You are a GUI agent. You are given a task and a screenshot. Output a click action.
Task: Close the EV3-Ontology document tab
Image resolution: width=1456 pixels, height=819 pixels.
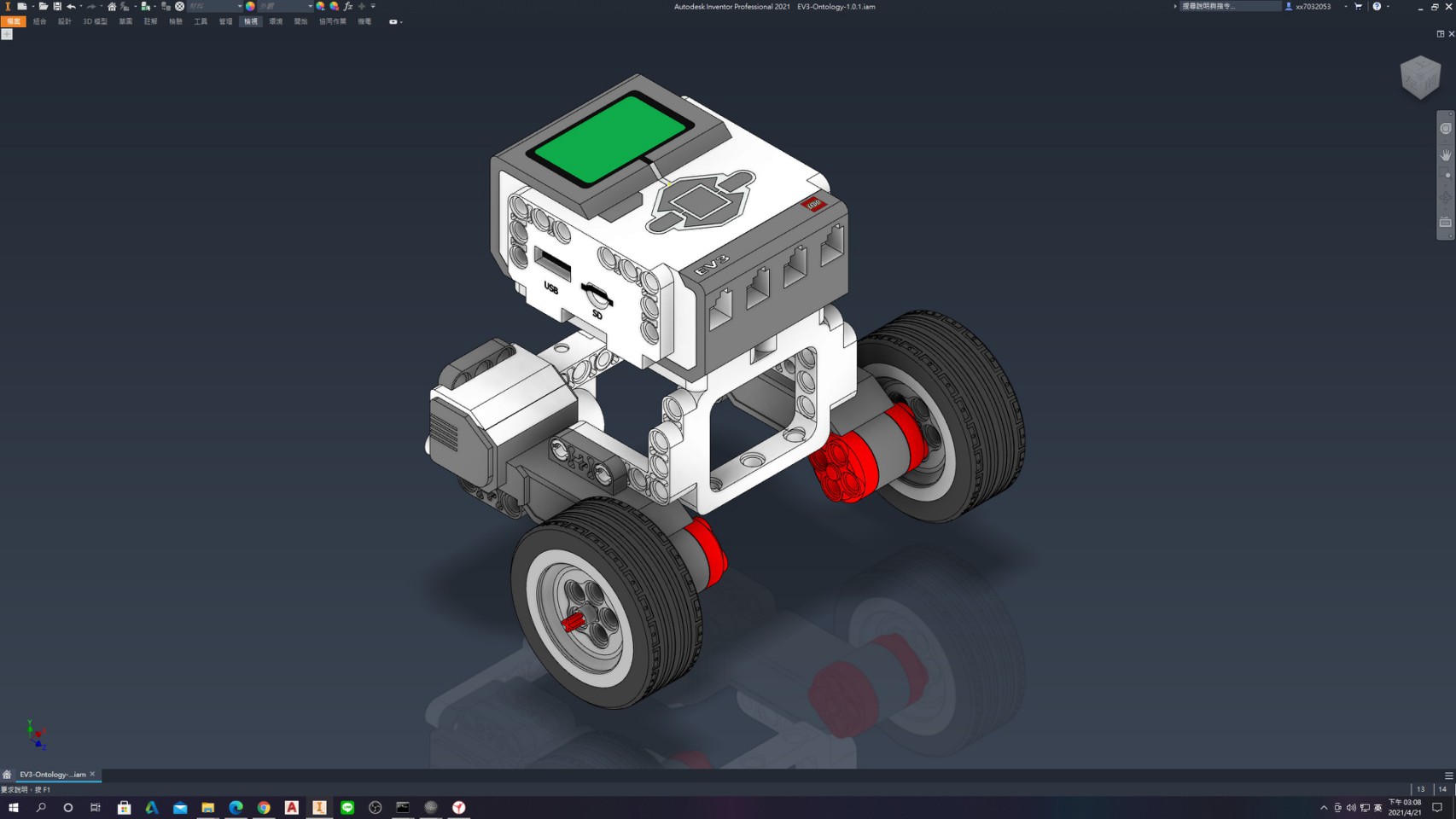(x=92, y=774)
